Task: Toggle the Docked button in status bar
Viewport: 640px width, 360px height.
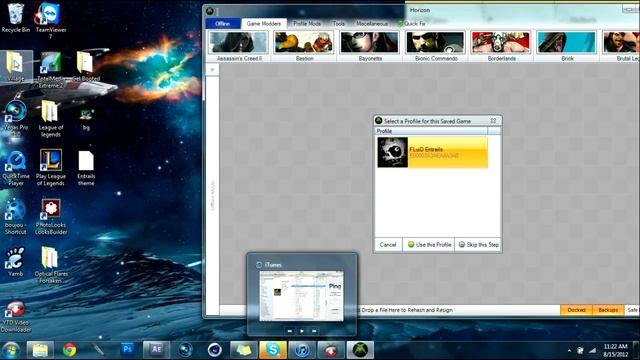Action: coord(576,310)
